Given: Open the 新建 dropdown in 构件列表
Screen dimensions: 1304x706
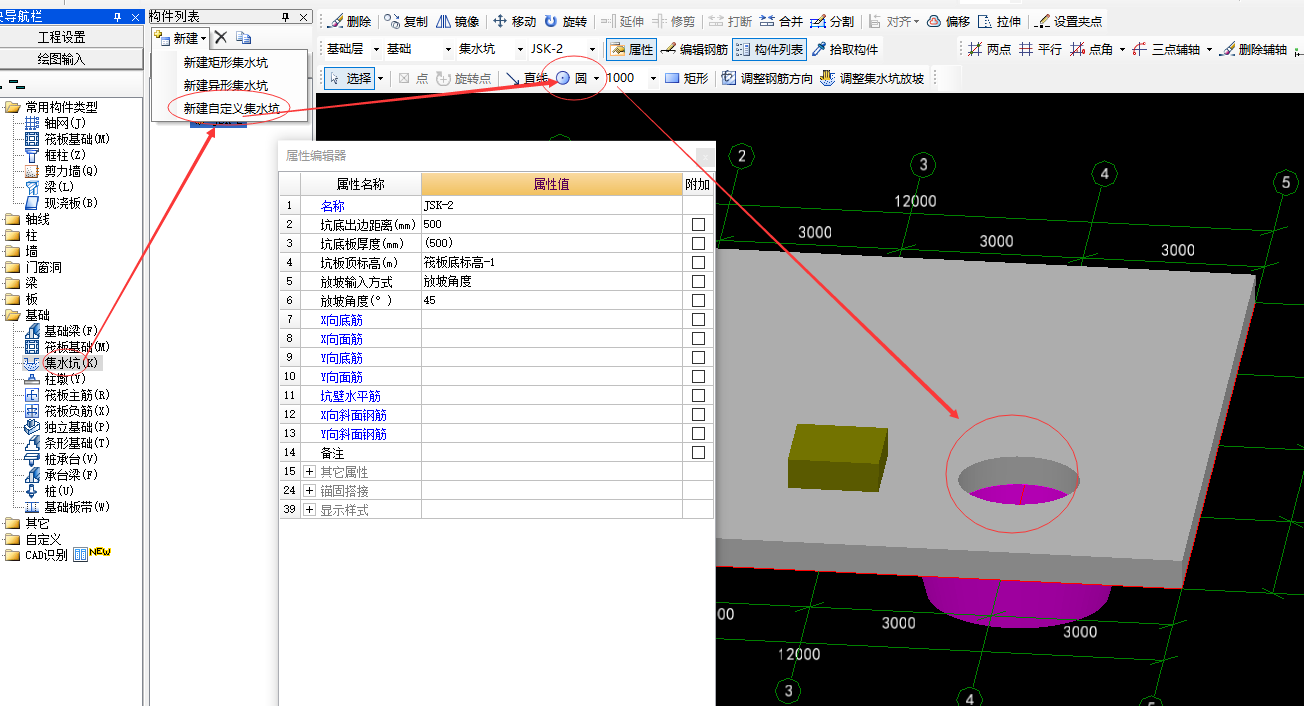Looking at the screenshot, I should (x=180, y=38).
